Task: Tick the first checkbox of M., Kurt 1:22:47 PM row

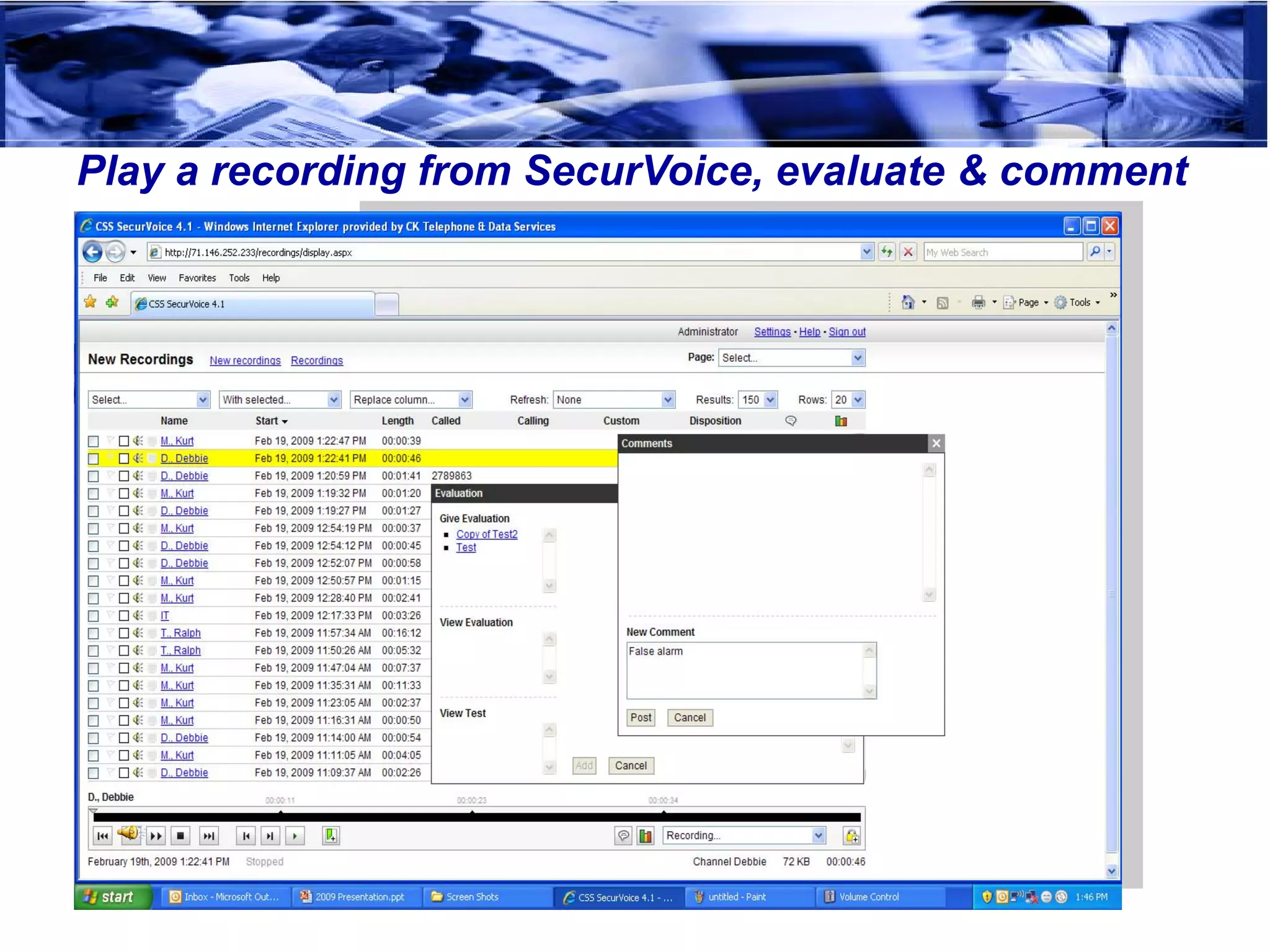Action: point(94,441)
